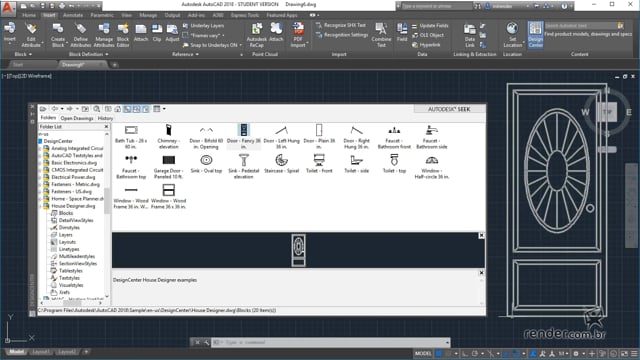Screen dimensions: 640x360
Task: Expand the Block Definition panel dropdown
Action: click(x=88, y=54)
